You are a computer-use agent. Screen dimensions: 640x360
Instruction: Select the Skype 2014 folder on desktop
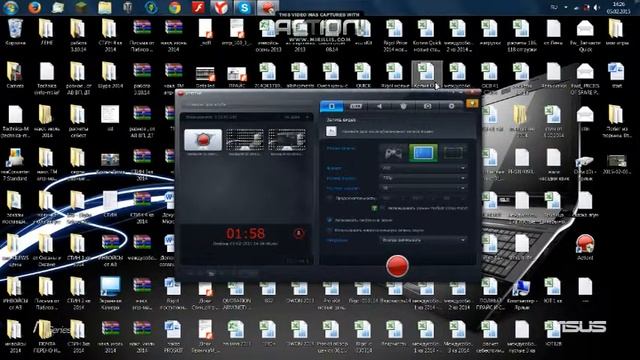110,75
